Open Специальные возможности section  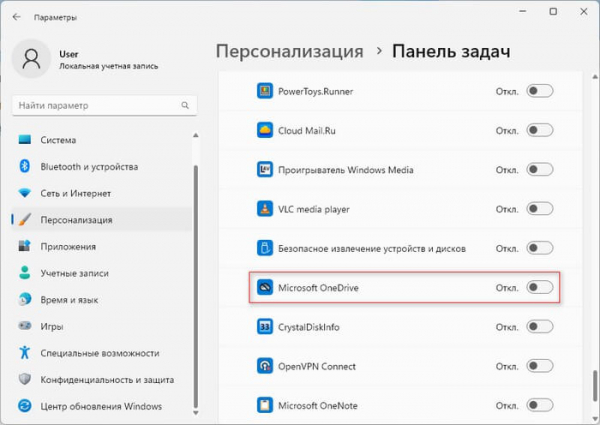(x=101, y=353)
